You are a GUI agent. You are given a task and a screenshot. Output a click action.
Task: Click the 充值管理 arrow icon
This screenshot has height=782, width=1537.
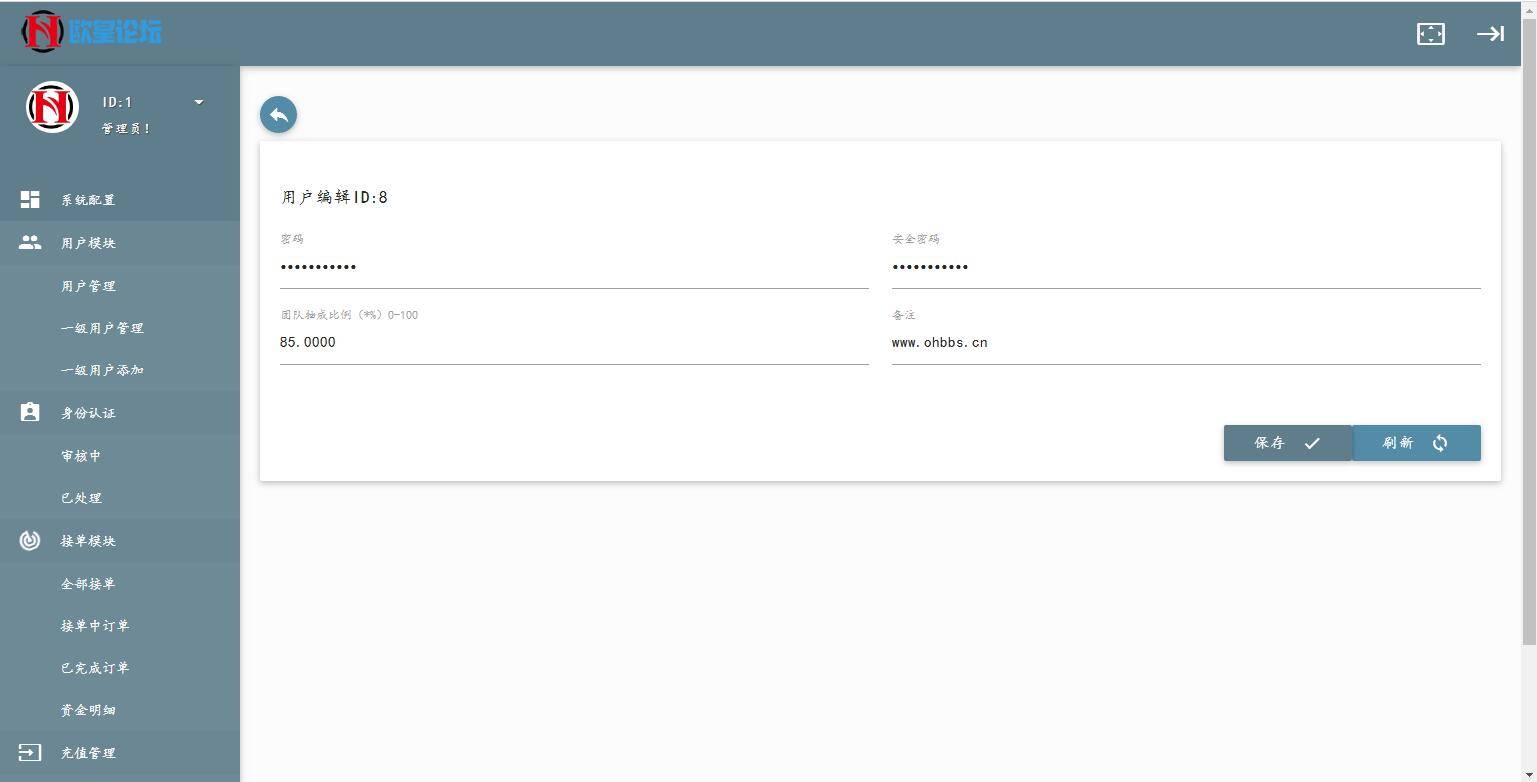coord(30,753)
